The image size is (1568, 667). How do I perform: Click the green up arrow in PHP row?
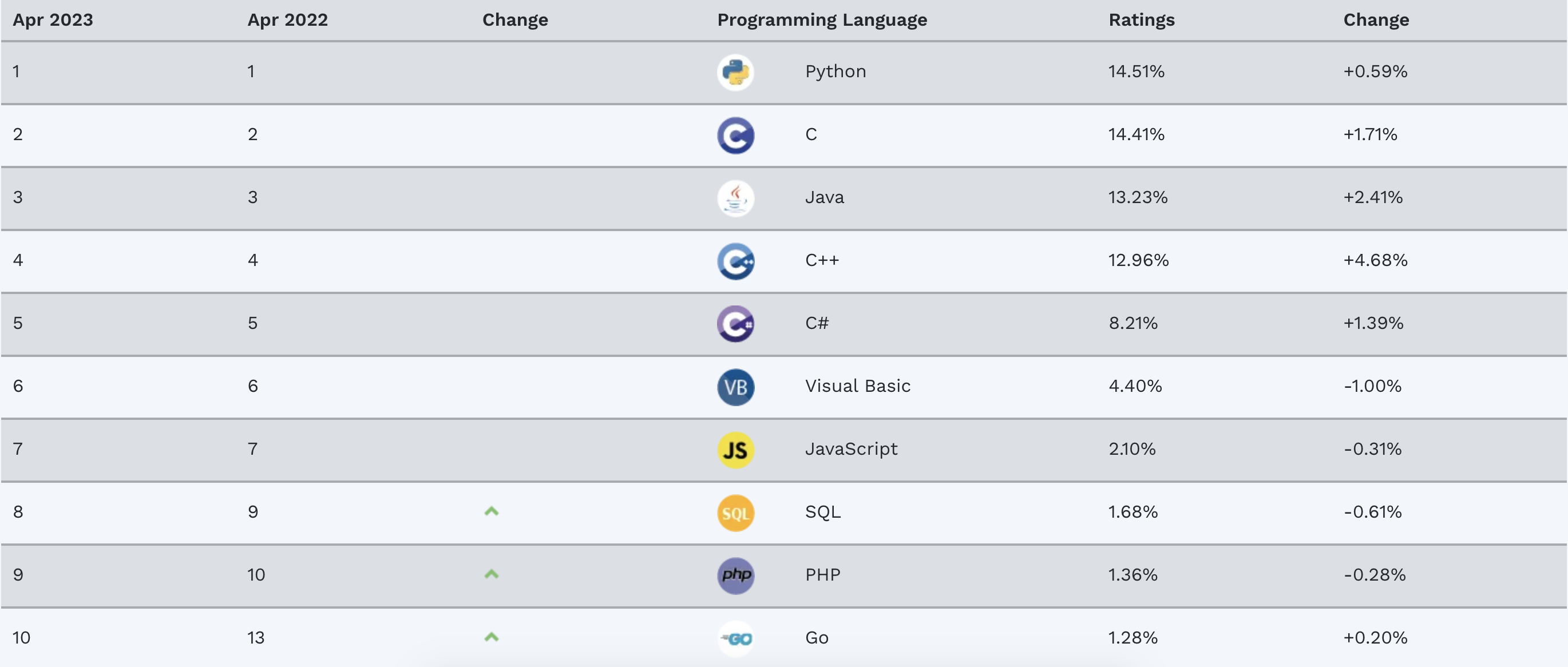click(491, 574)
